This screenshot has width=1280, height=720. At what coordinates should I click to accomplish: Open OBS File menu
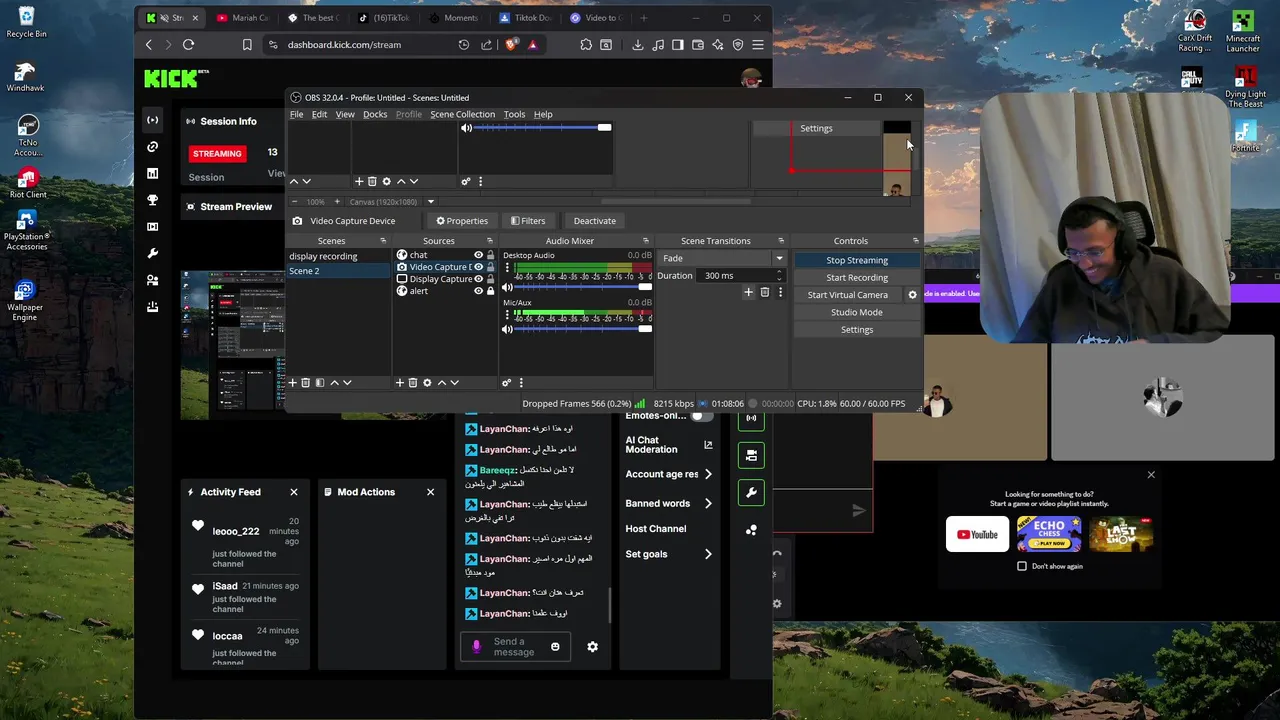coord(297,114)
